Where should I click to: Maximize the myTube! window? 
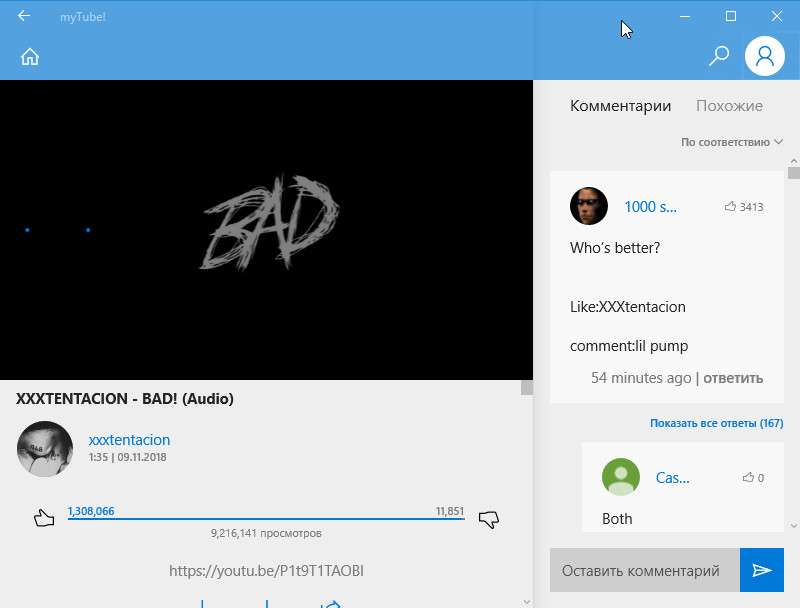click(731, 16)
